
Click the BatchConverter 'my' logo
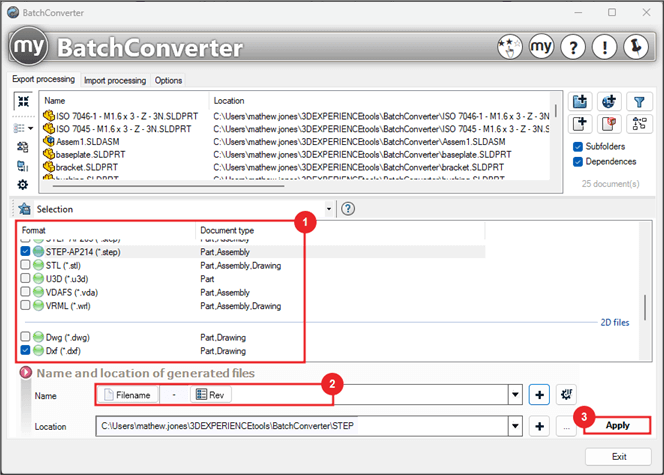point(28,47)
